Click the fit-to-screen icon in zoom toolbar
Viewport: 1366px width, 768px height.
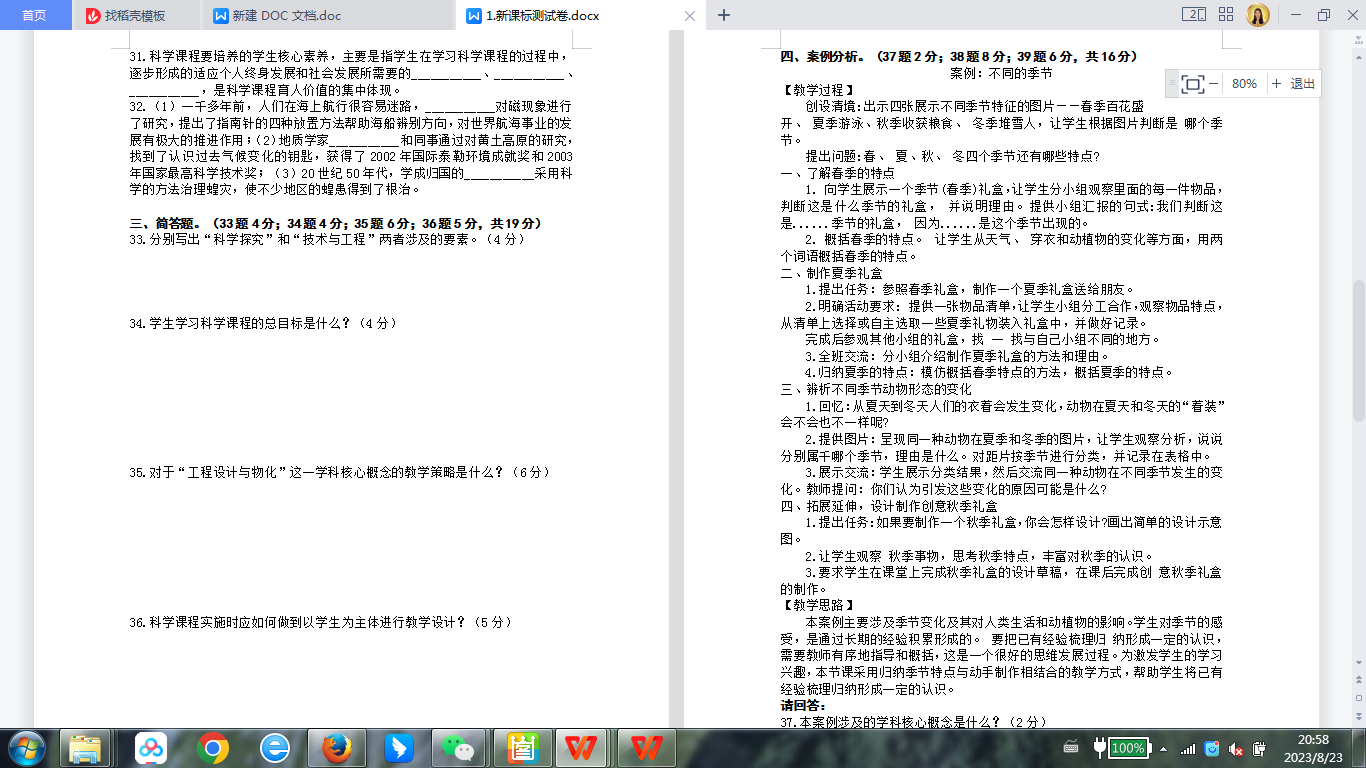pyautogui.click(x=1192, y=84)
